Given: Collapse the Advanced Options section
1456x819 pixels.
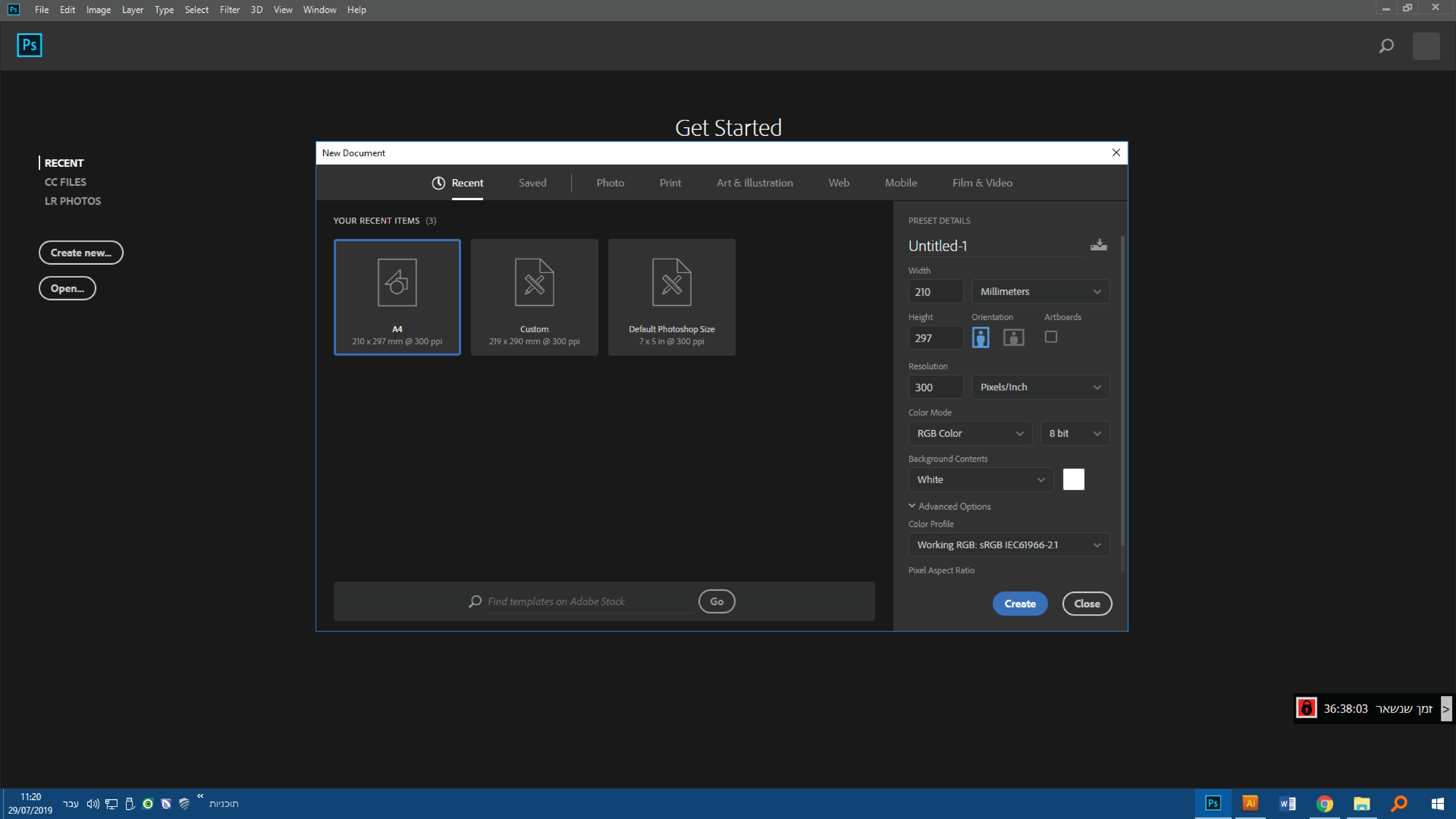Looking at the screenshot, I should (950, 506).
